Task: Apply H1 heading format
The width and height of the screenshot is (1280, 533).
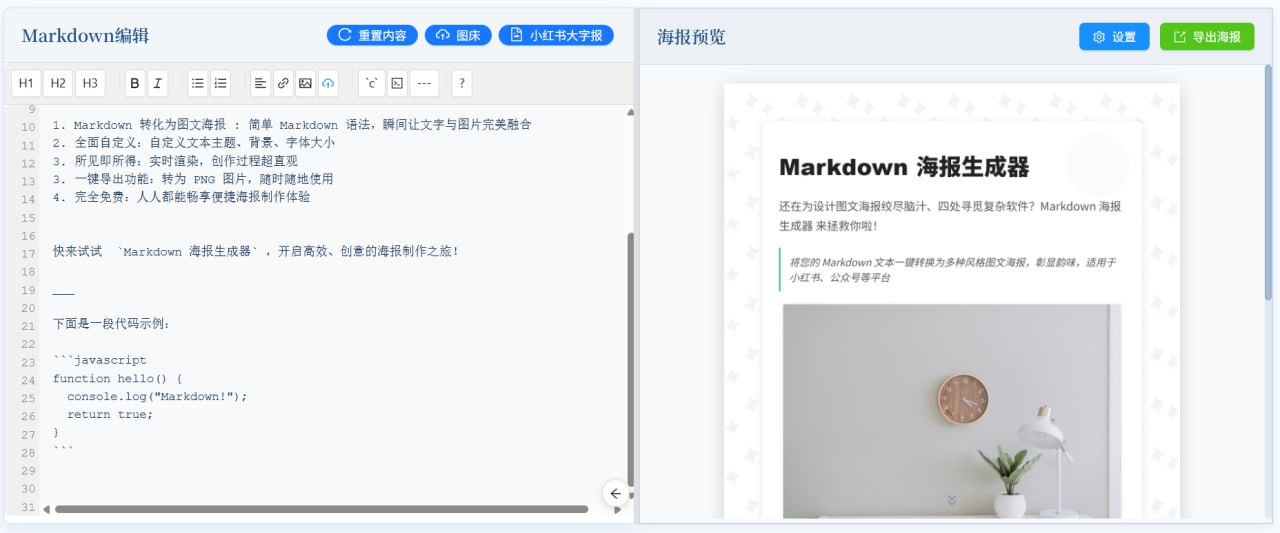Action: tap(26, 83)
